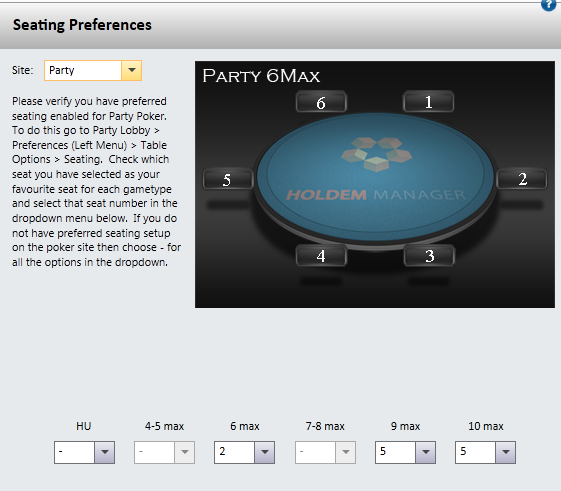The width and height of the screenshot is (561, 491).
Task: Expand the 9 max seat dropdown arrow
Action: [425, 452]
